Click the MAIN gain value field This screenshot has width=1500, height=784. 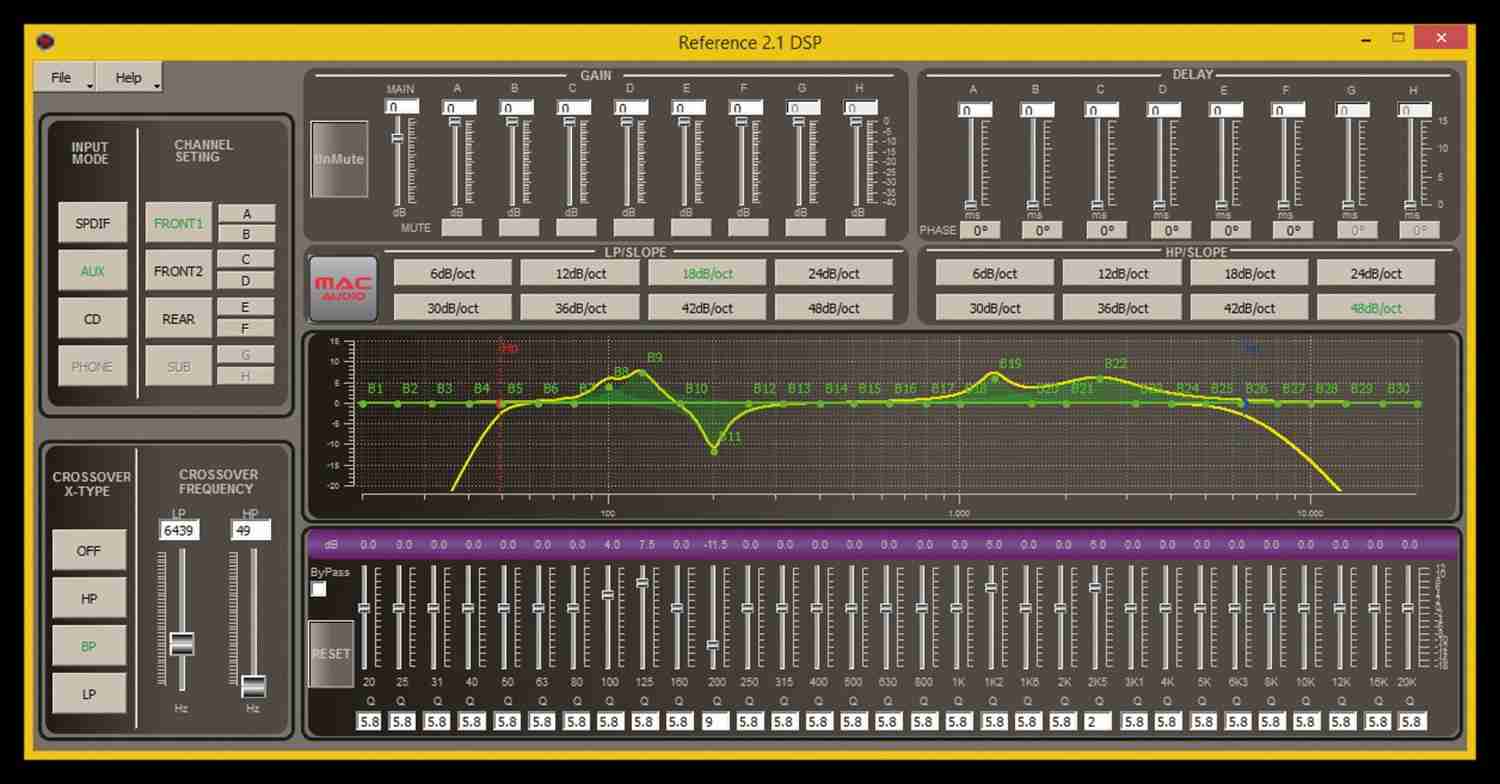click(x=402, y=107)
